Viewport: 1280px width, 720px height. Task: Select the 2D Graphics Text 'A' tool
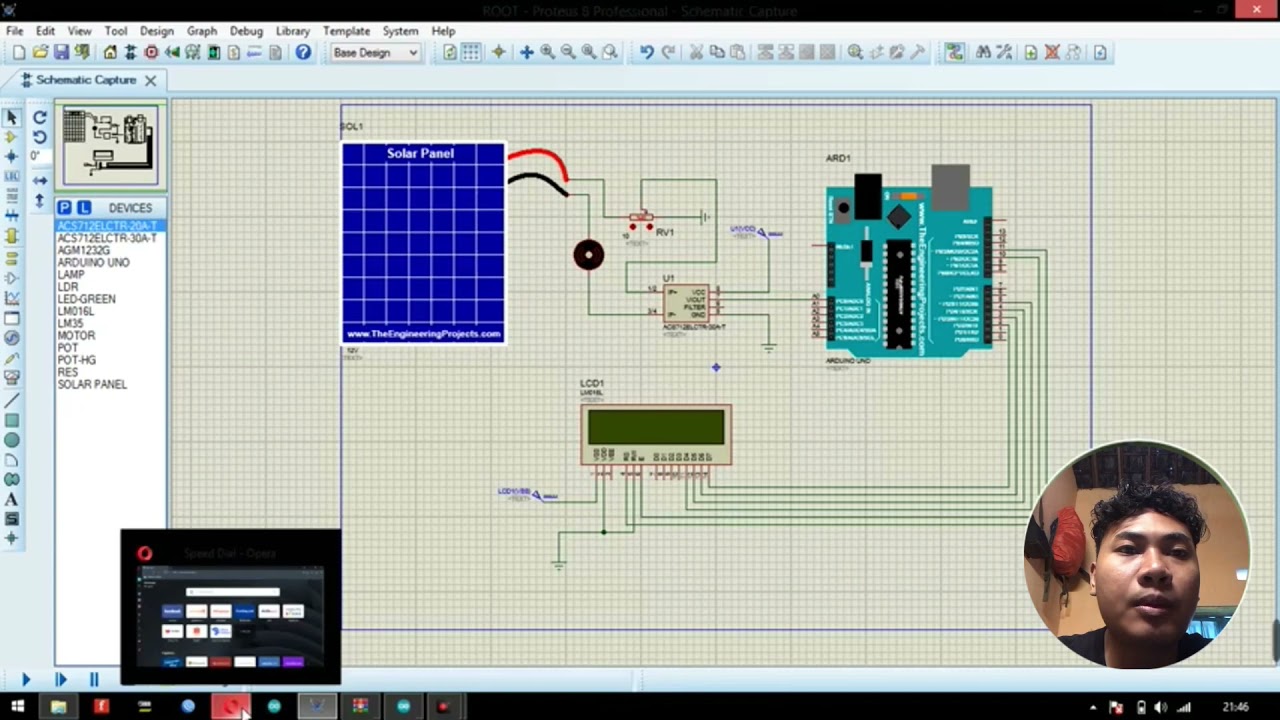click(12, 499)
